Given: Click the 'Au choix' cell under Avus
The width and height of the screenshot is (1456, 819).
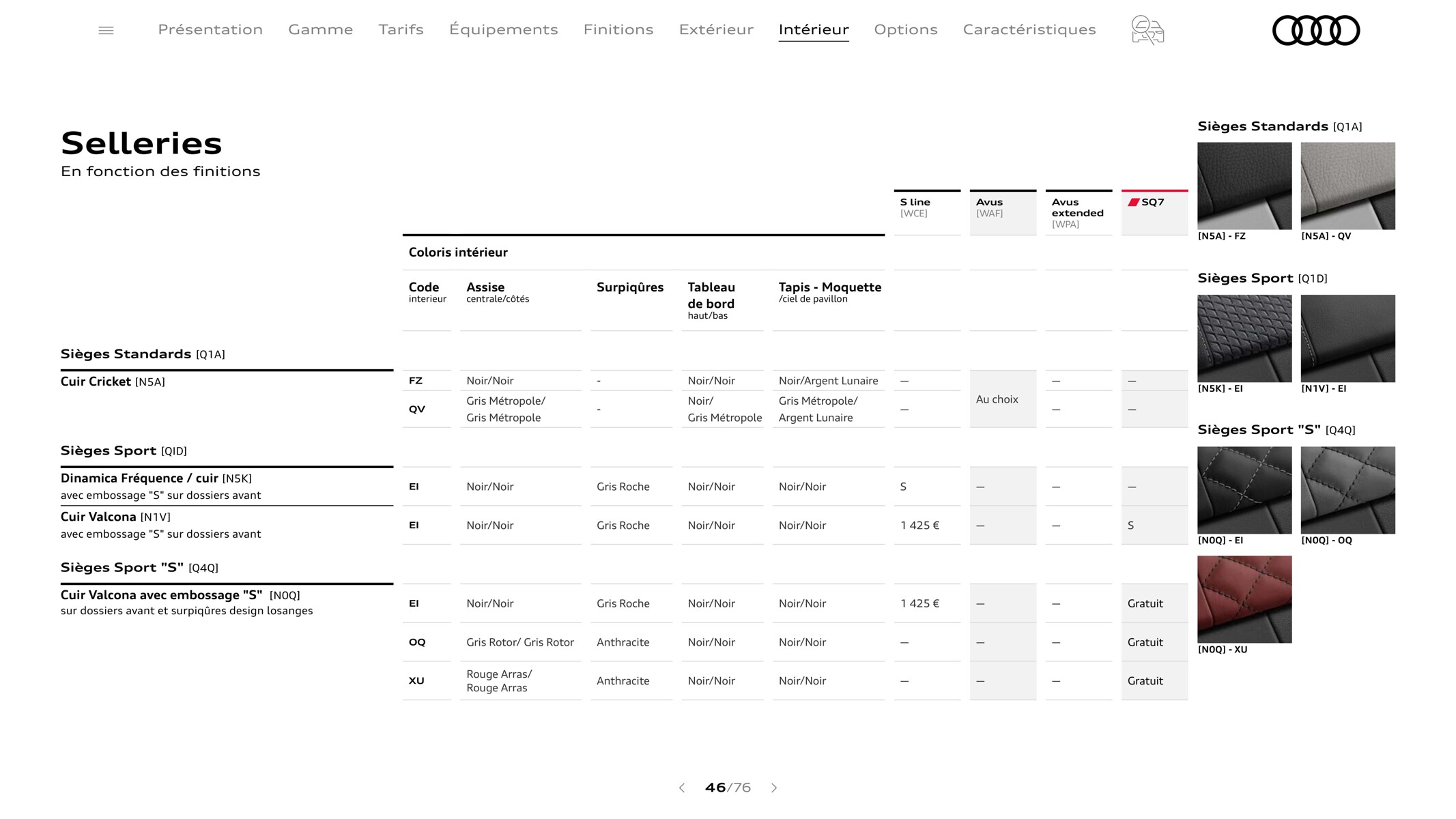Looking at the screenshot, I should [1003, 399].
